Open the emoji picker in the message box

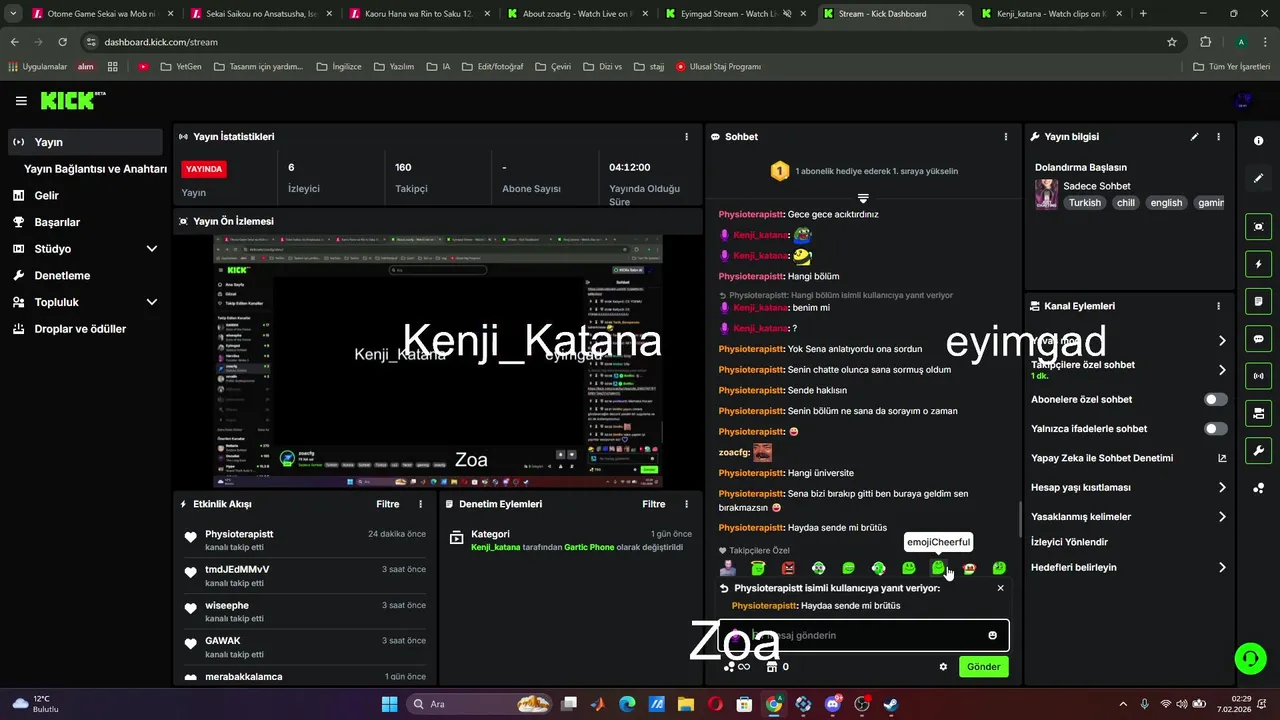(x=992, y=635)
